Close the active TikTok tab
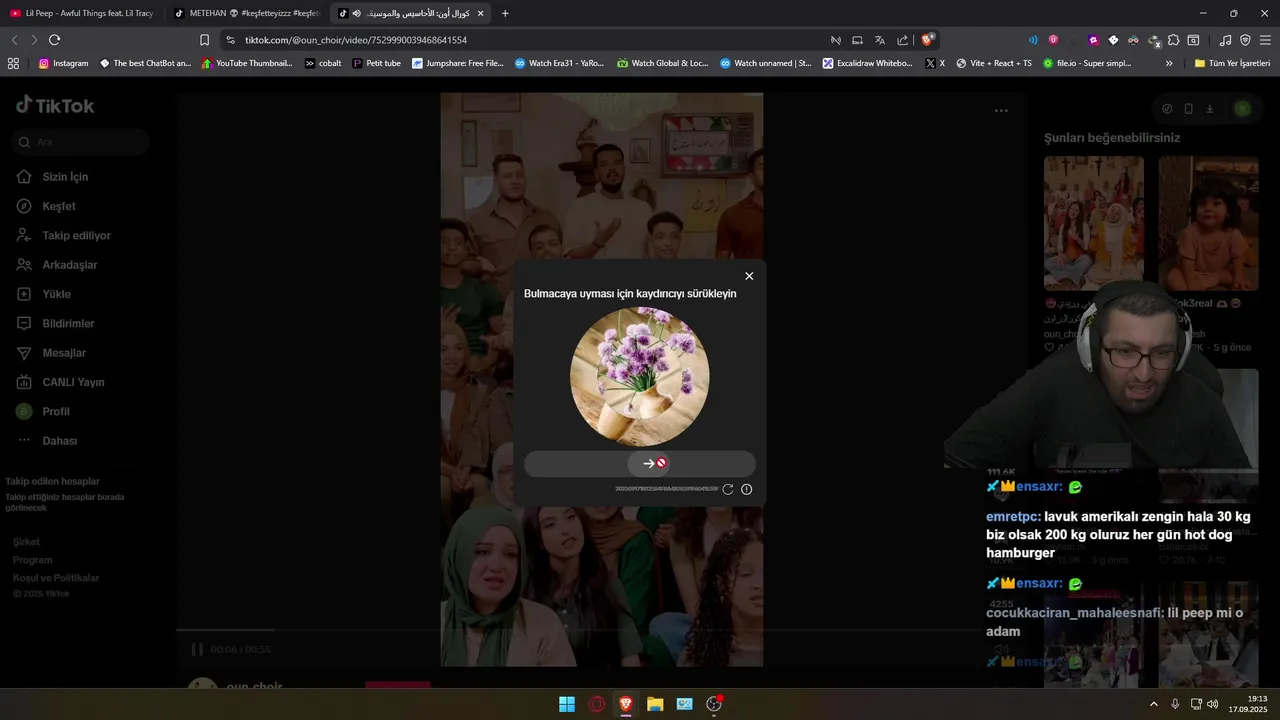Screen dimensions: 1280x720 (480, 13)
